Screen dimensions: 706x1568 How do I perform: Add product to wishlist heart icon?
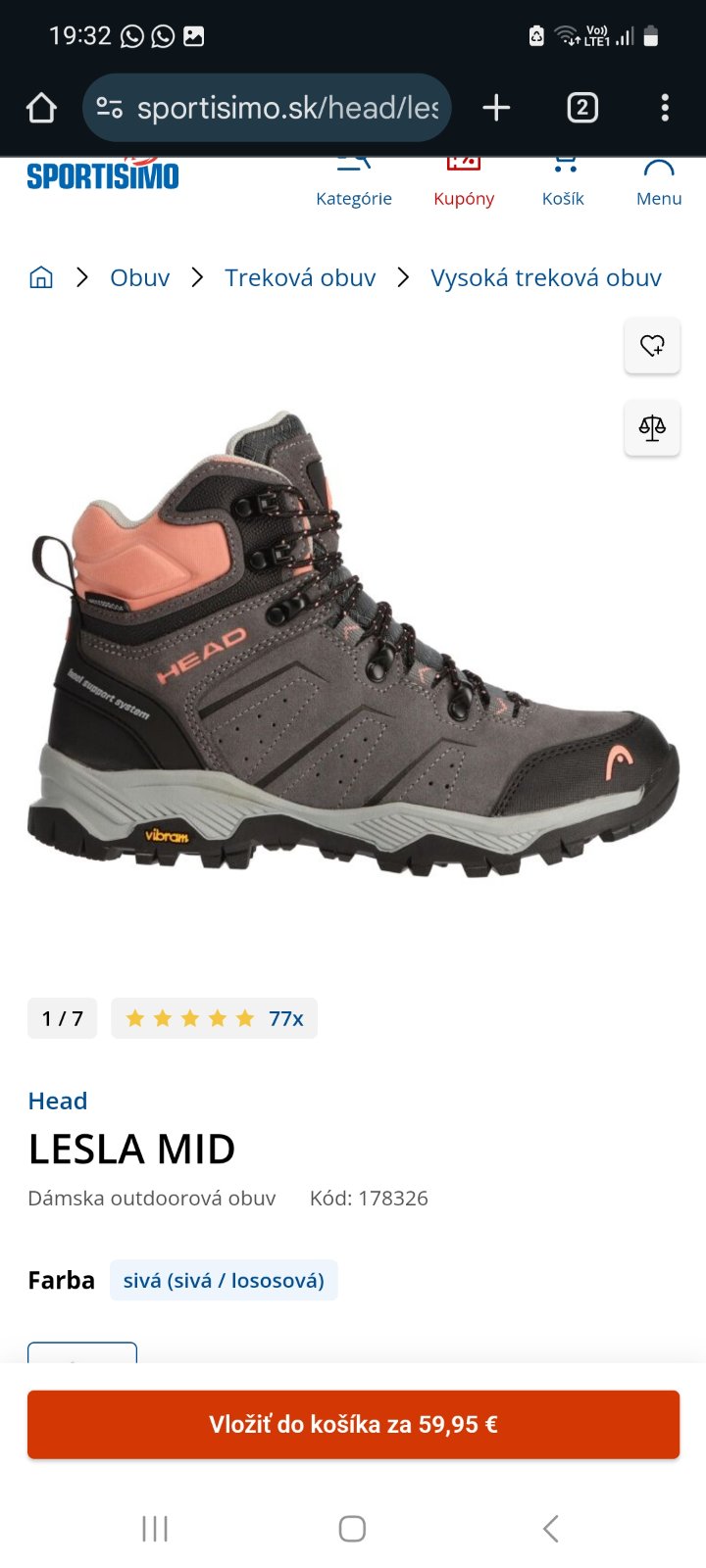(652, 345)
